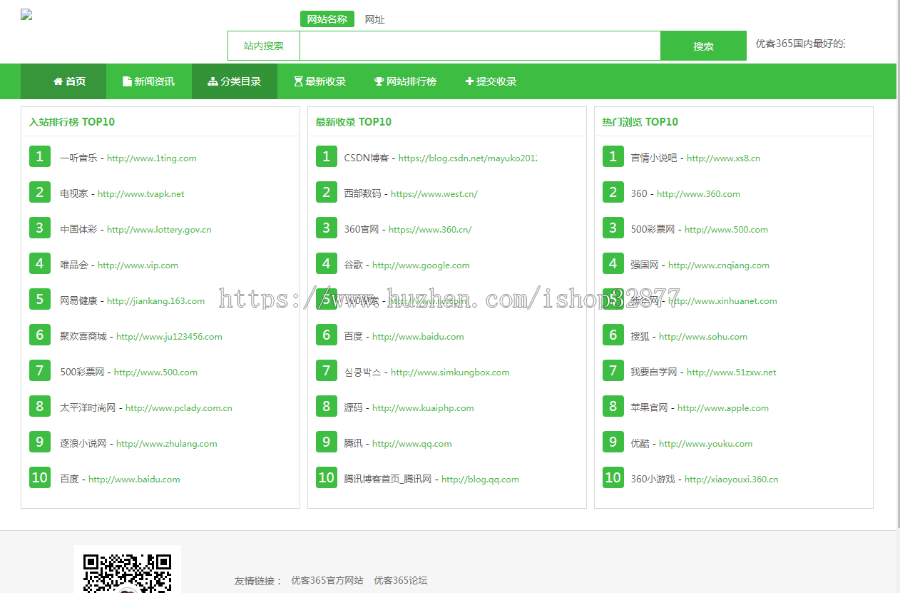Open link http://www.360.com
The width and height of the screenshot is (900, 593).
(x=698, y=194)
